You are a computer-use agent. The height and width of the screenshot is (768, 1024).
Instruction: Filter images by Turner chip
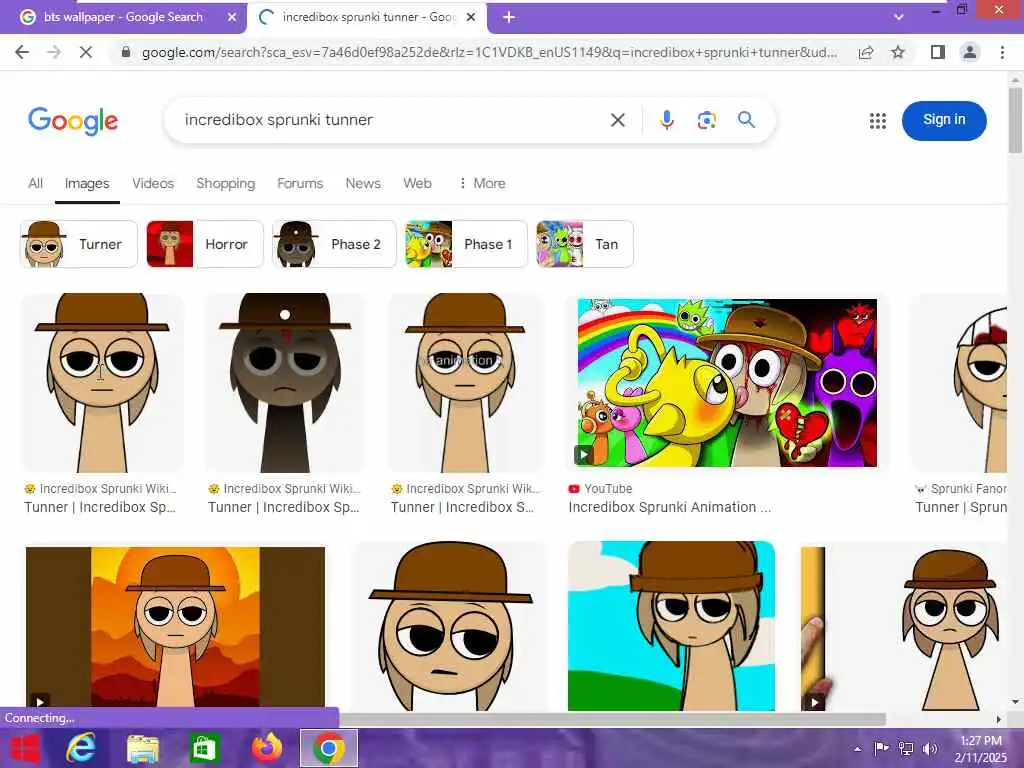pyautogui.click(x=78, y=244)
